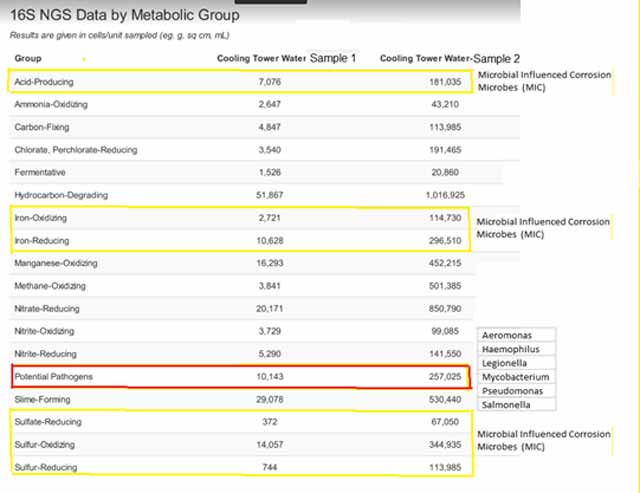Image resolution: width=640 pixels, height=493 pixels.
Task: Select the Potential Pathogens row label
Action: tap(55, 378)
